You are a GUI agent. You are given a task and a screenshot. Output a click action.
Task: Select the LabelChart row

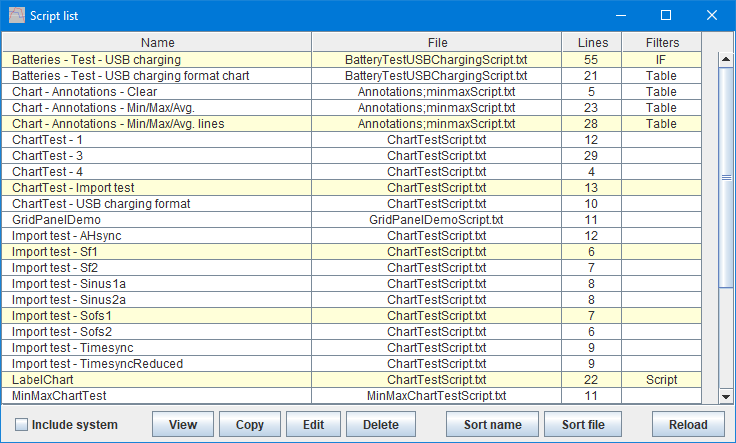click(x=352, y=380)
